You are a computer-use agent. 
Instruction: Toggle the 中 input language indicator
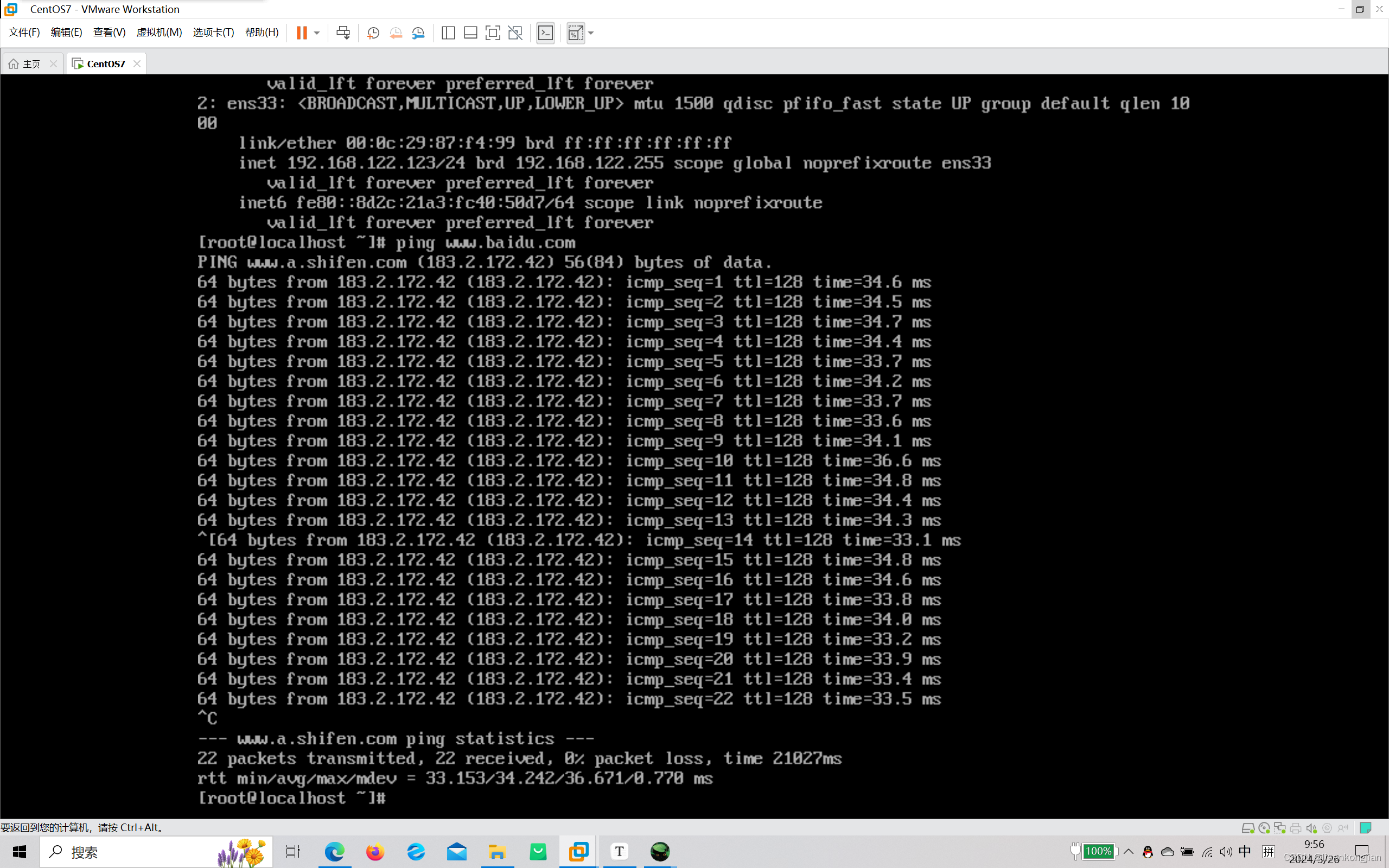coord(1245,851)
